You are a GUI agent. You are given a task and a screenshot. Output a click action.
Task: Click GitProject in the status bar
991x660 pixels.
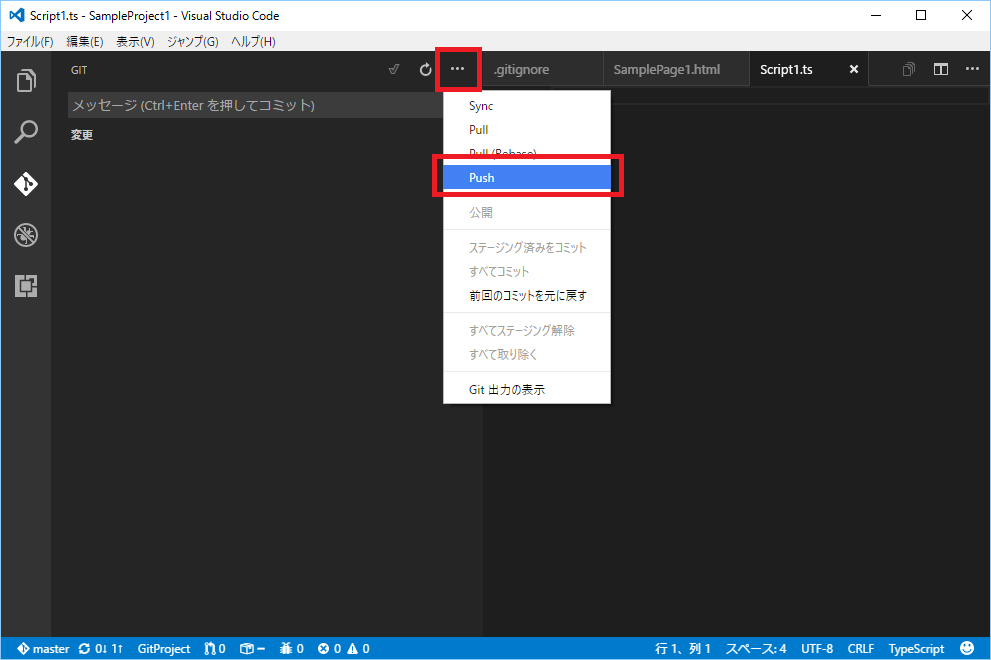164,649
